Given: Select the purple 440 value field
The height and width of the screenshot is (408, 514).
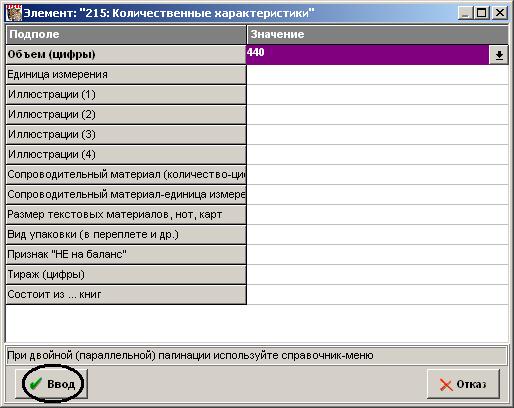Looking at the screenshot, I should (367, 55).
